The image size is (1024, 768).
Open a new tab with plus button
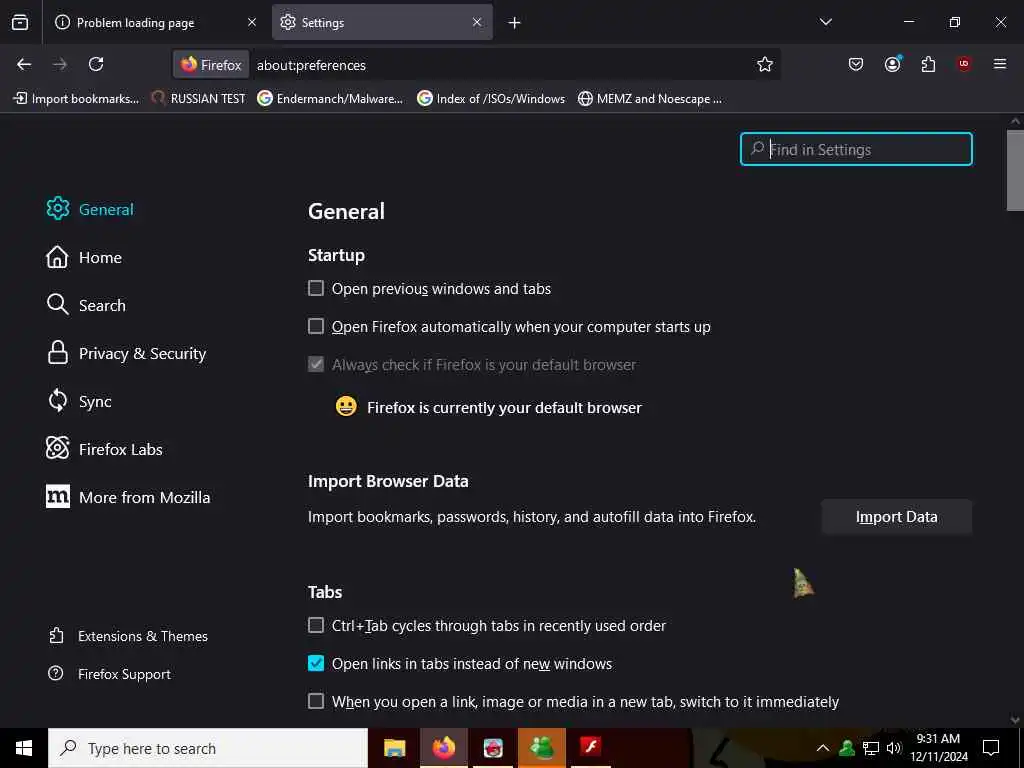point(515,23)
